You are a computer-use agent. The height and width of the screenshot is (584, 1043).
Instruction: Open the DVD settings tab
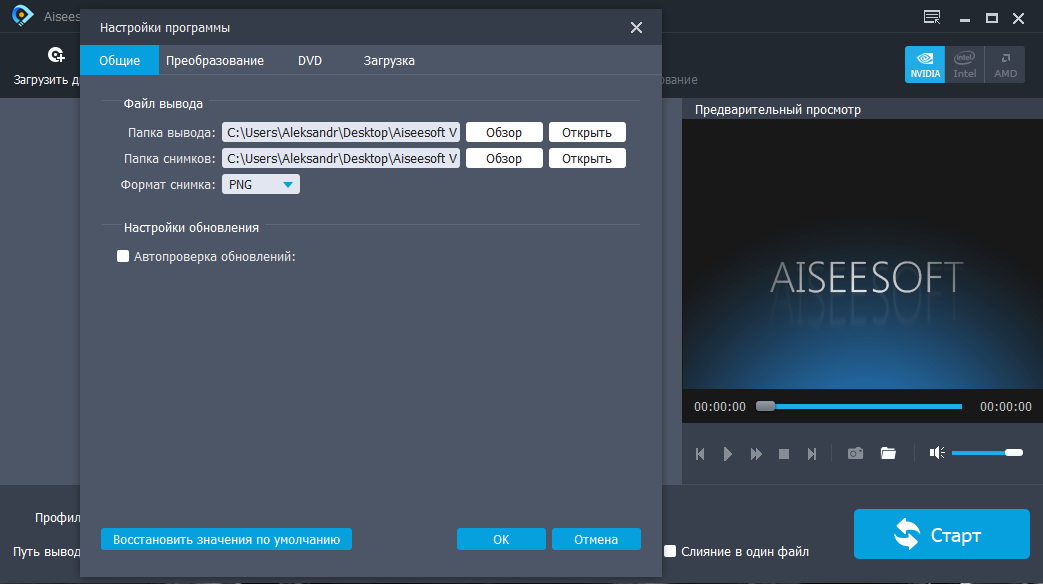point(310,61)
